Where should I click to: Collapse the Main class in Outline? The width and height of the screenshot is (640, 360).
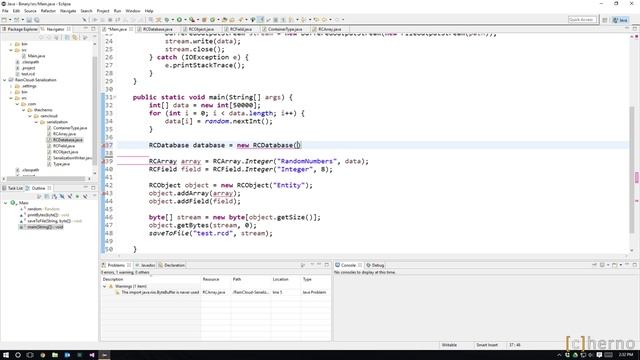coord(6,203)
